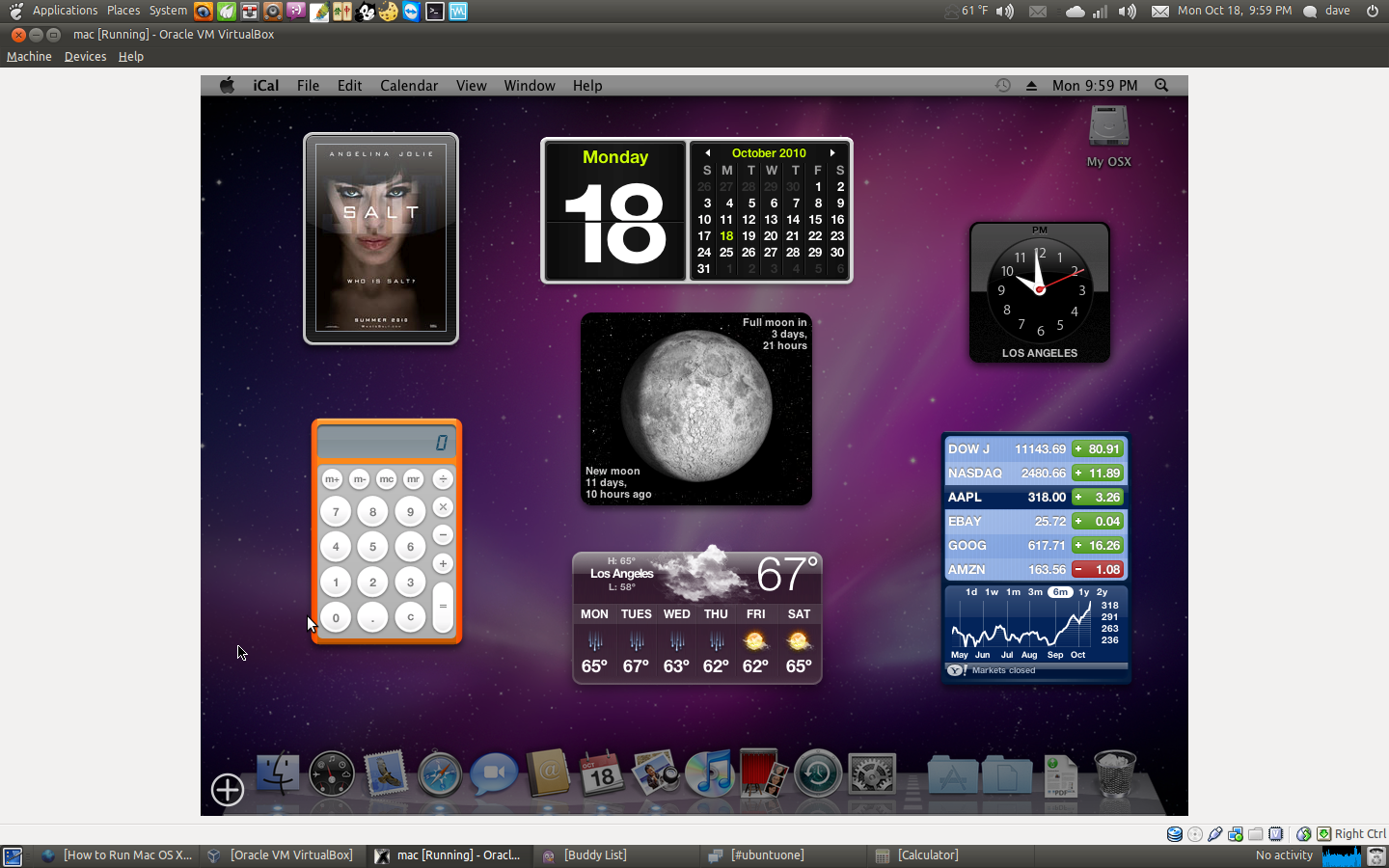Image resolution: width=1389 pixels, height=868 pixels.
Task: Go to previous month in calendar widget
Action: tap(707, 152)
